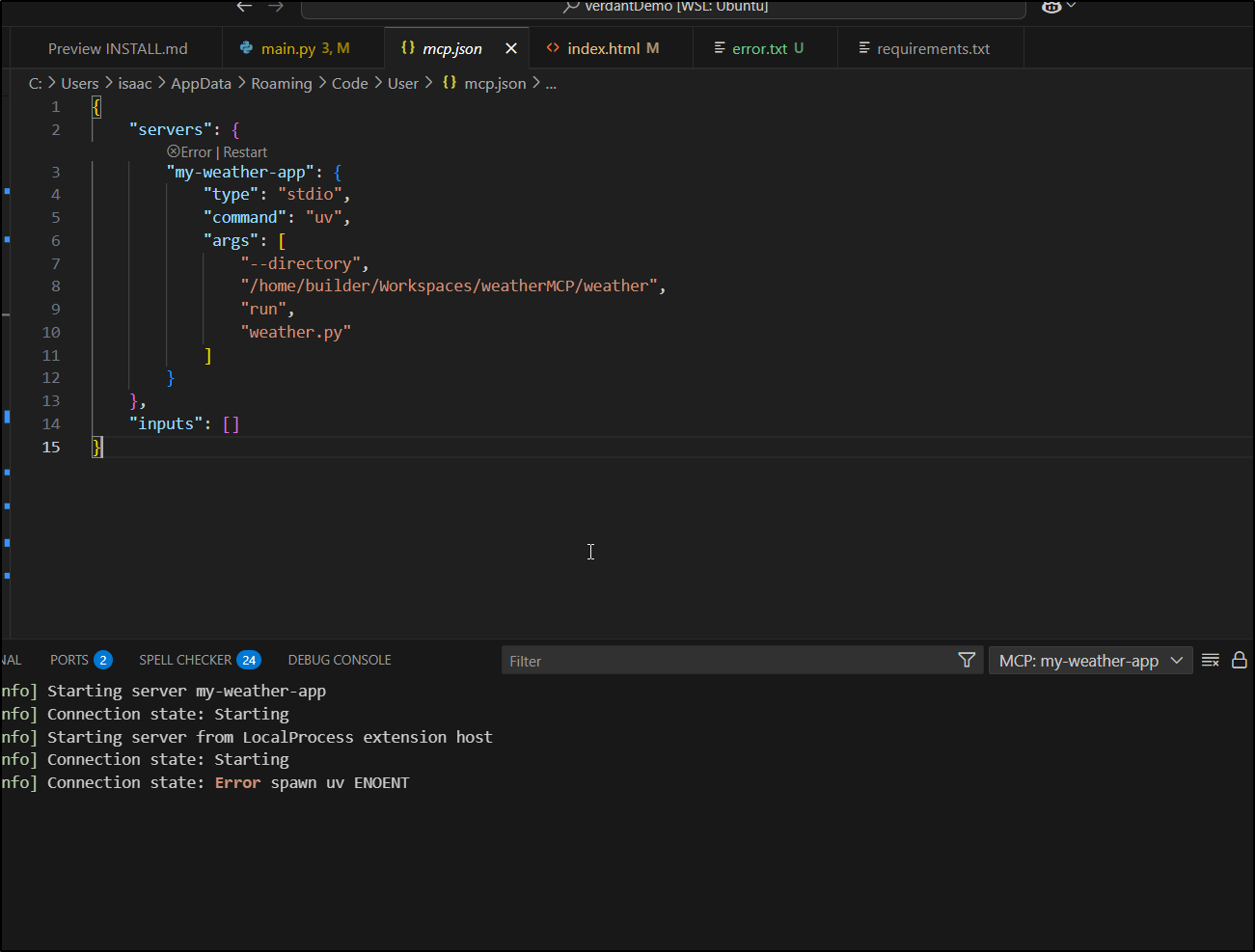Click the JSON braces icon in breadcrumb
This screenshot has height=952, width=1255.
(450, 83)
